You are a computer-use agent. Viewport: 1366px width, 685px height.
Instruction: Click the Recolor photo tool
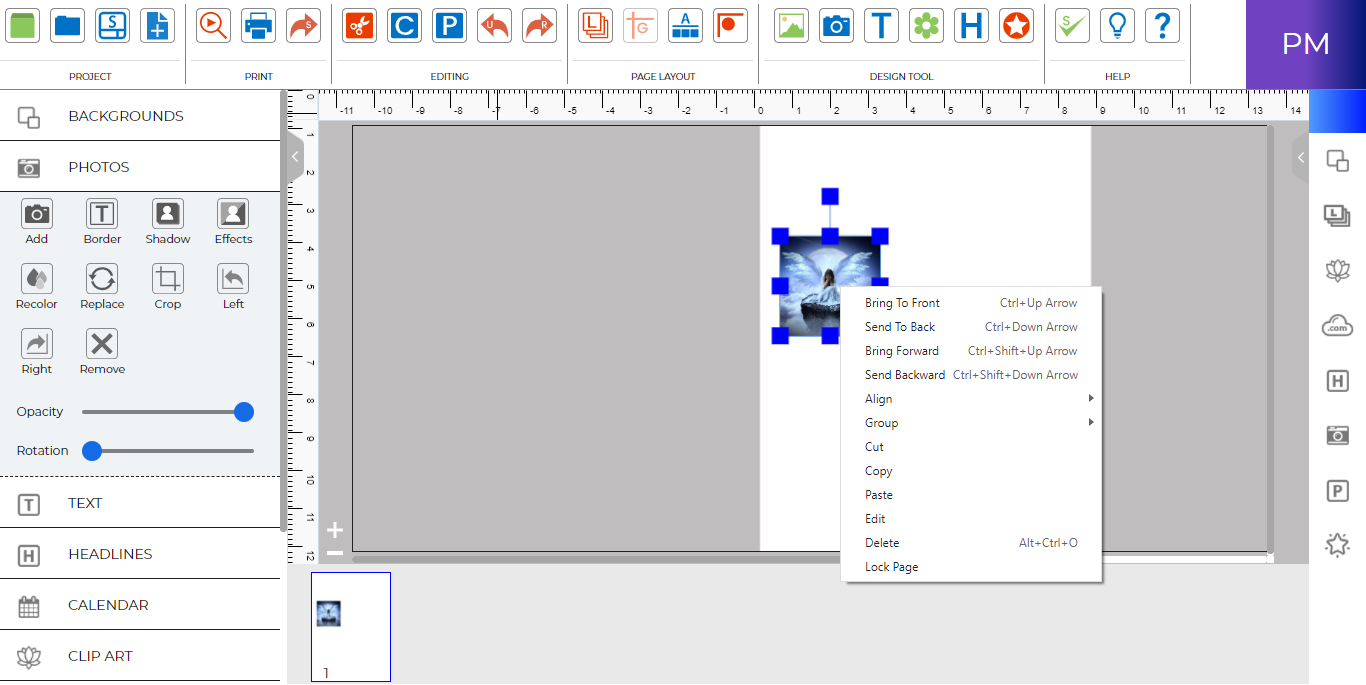point(37,287)
